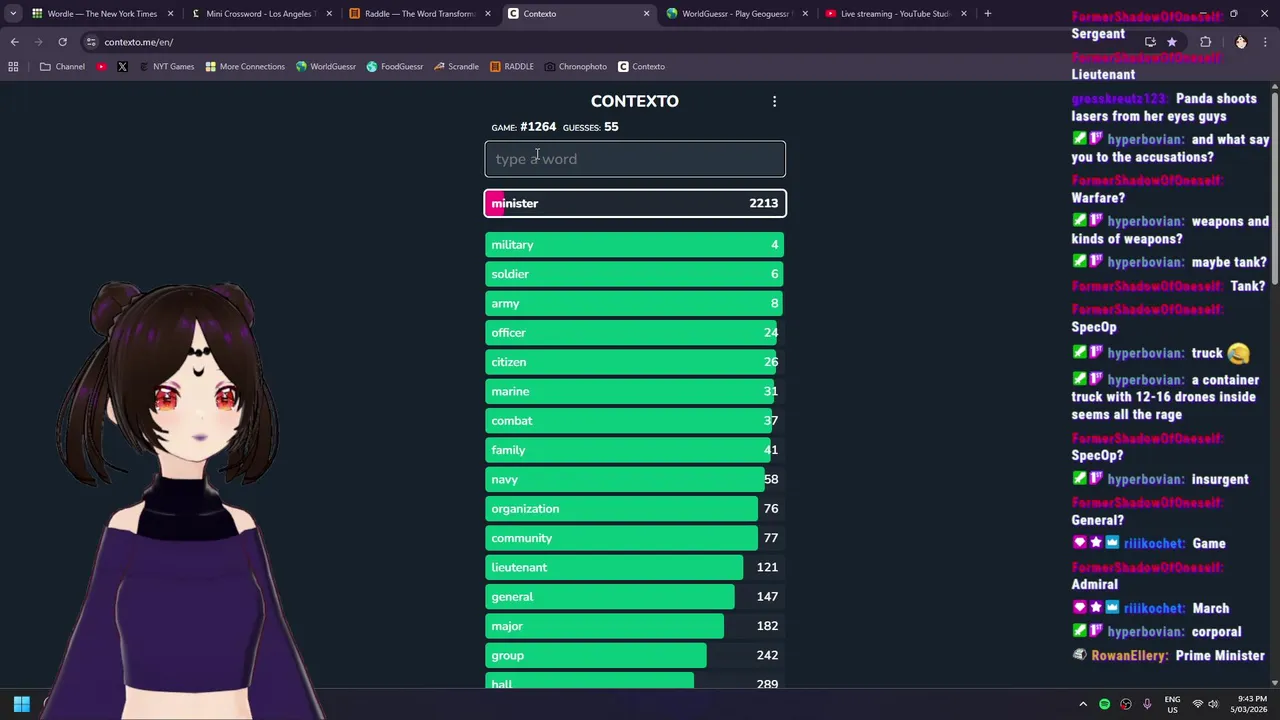Click the 'officer' guess row
The height and width of the screenshot is (720, 1280).
635,333
